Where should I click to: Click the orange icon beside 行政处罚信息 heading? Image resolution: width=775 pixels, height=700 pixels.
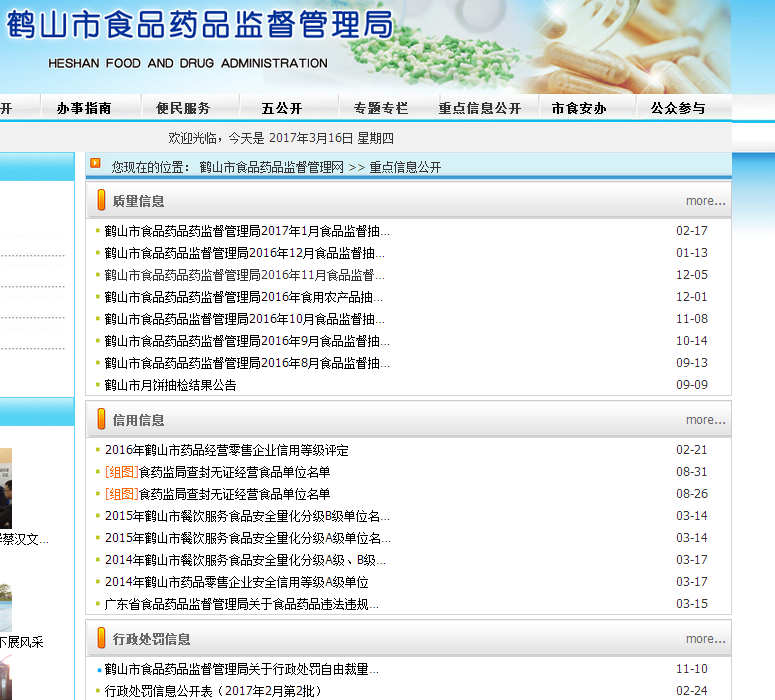click(x=101, y=639)
